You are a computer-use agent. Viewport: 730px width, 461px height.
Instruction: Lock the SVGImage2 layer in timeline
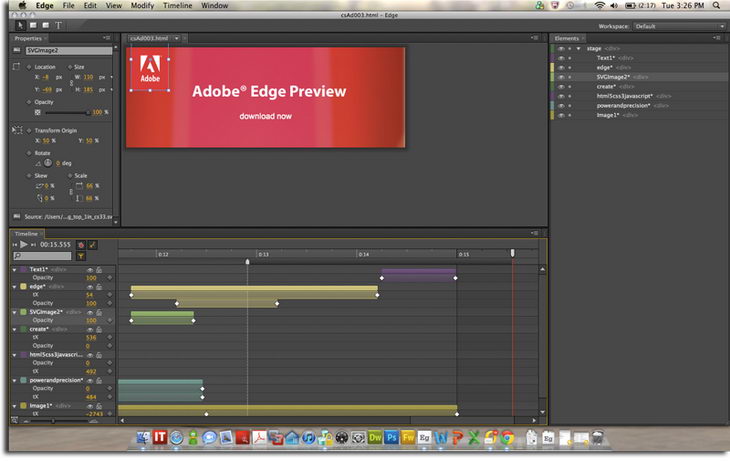pyautogui.click(x=99, y=312)
